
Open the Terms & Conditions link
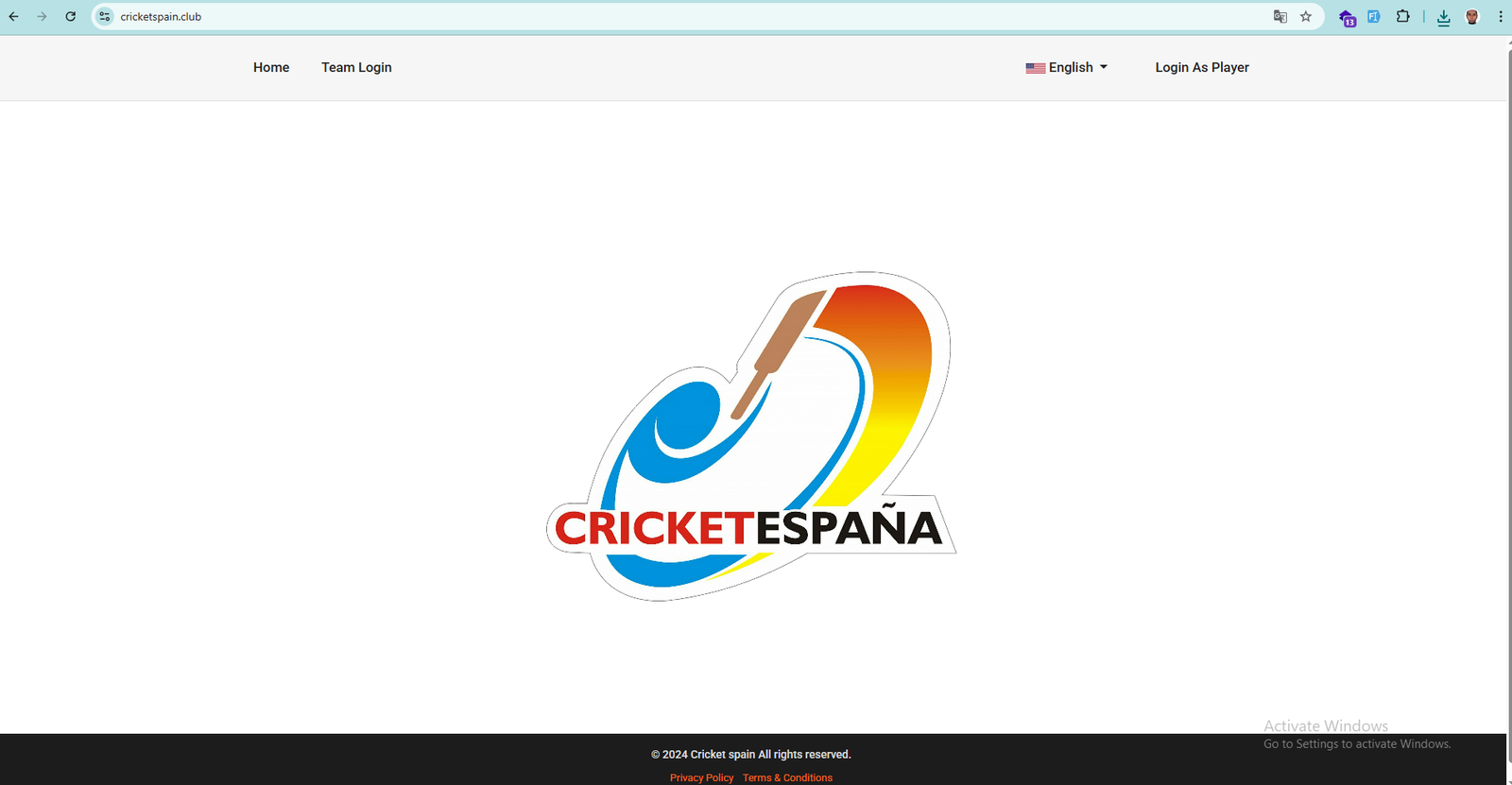coord(787,777)
